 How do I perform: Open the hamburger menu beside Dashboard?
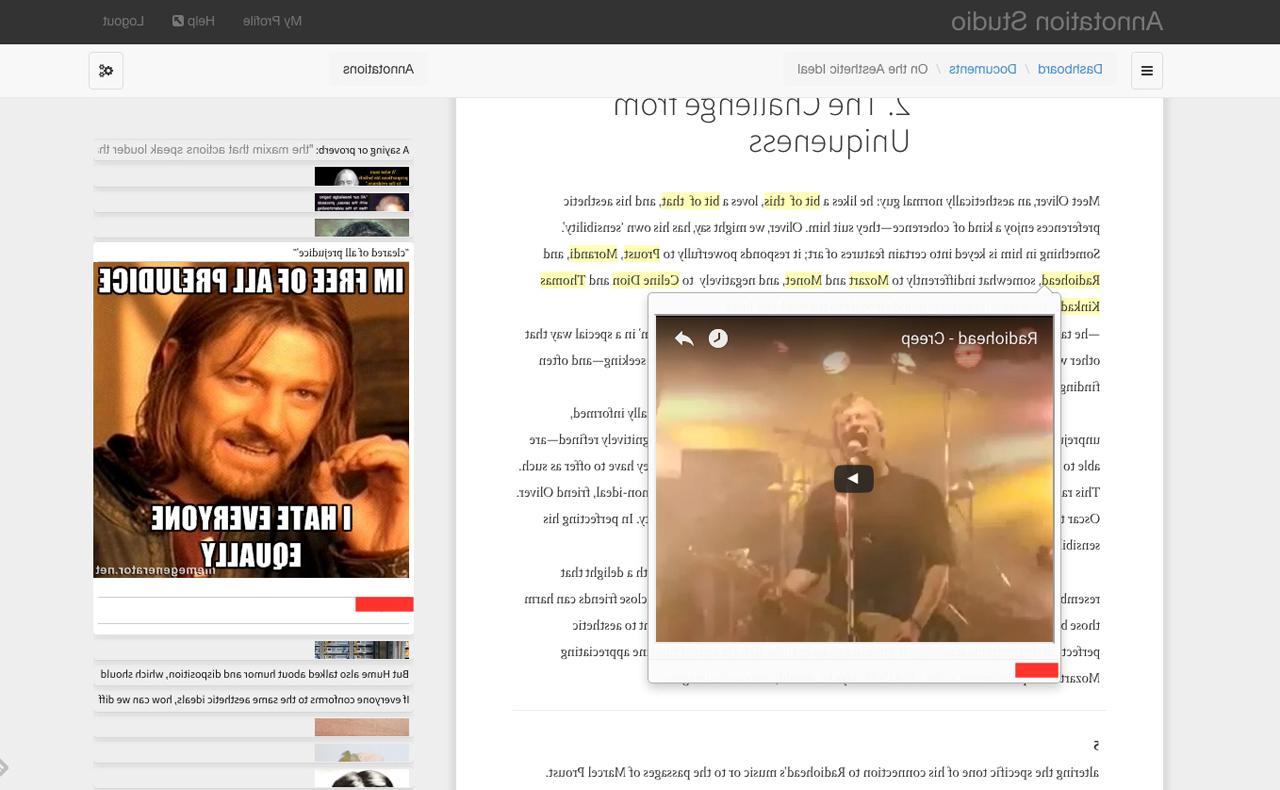[1147, 70]
